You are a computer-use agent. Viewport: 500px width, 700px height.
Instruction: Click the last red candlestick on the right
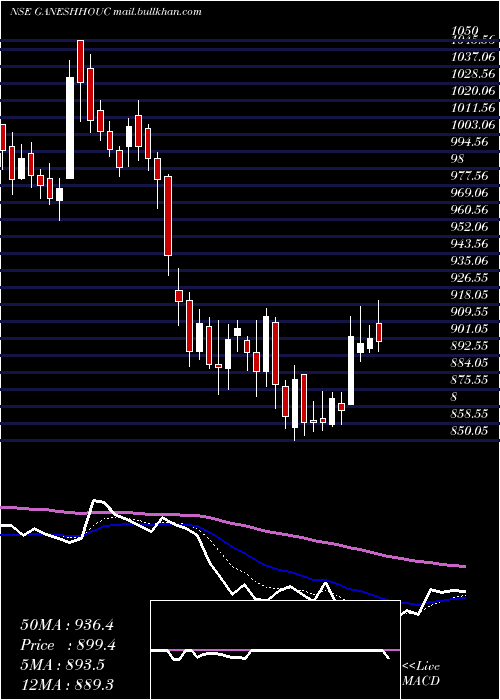379,333
